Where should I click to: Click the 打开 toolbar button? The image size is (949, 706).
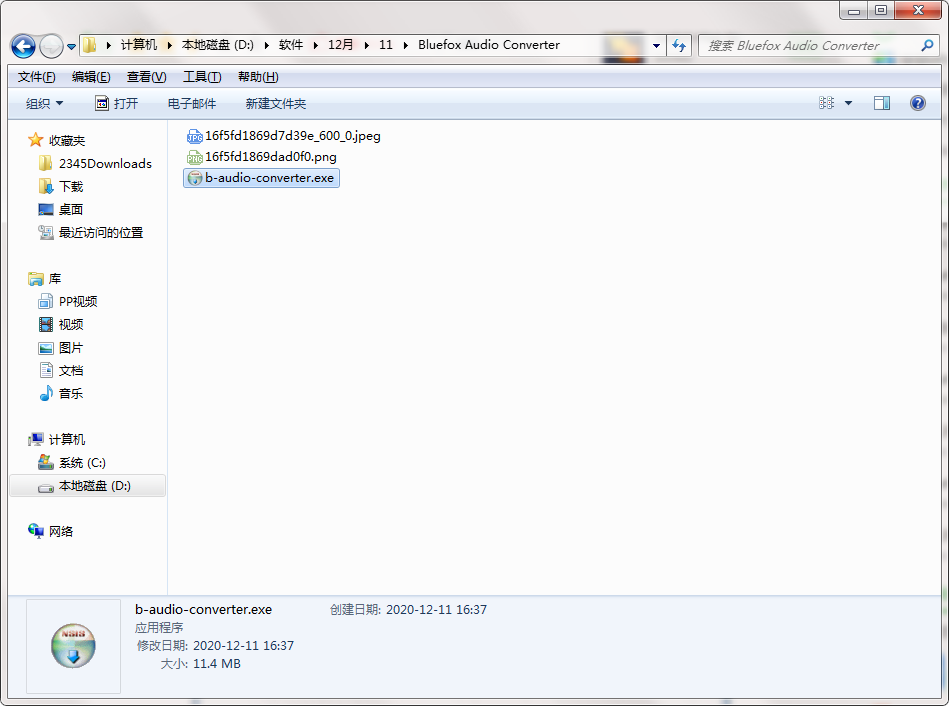116,104
